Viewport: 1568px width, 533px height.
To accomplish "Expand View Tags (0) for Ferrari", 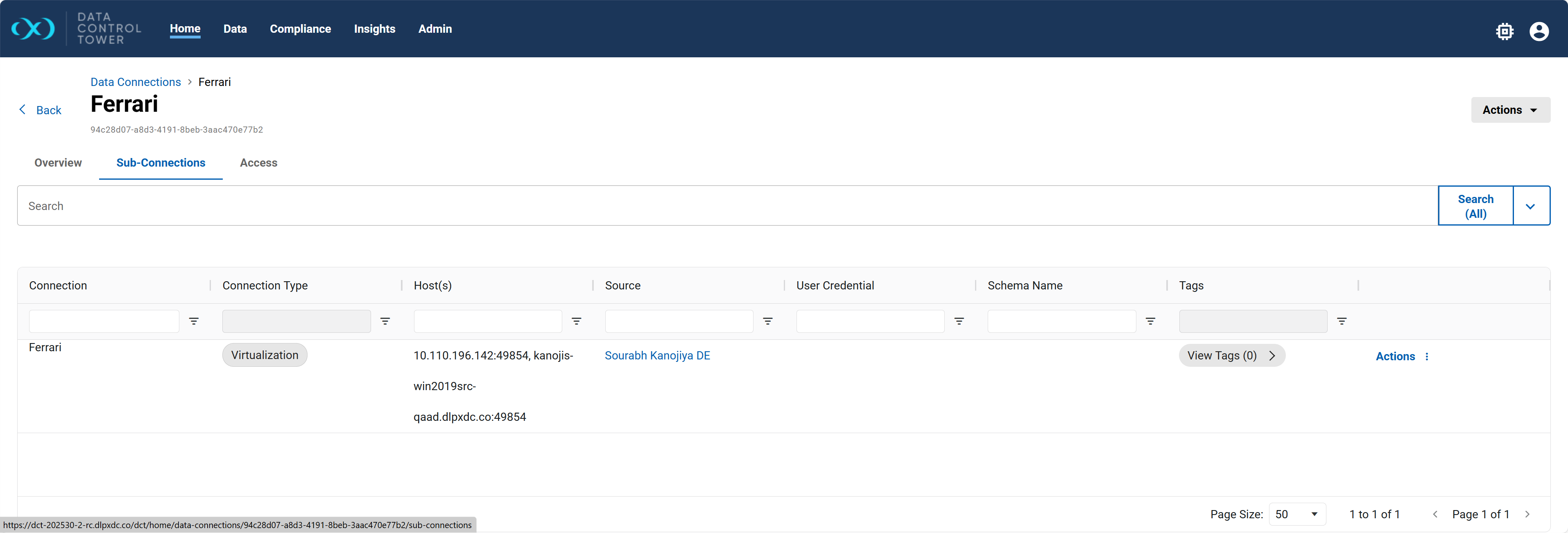I will point(1231,355).
